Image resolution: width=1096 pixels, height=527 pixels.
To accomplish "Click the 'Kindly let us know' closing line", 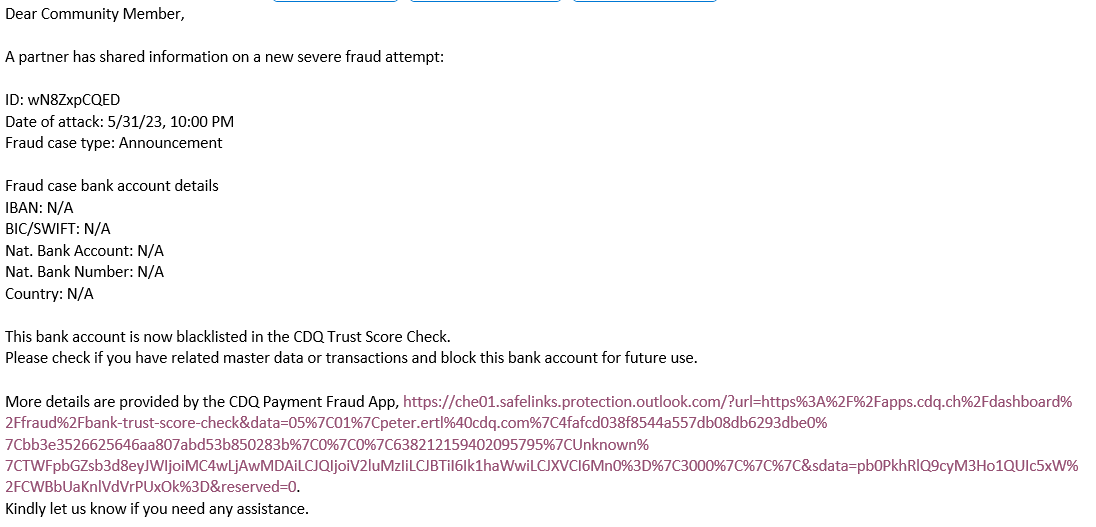I will pyautogui.click(x=157, y=509).
